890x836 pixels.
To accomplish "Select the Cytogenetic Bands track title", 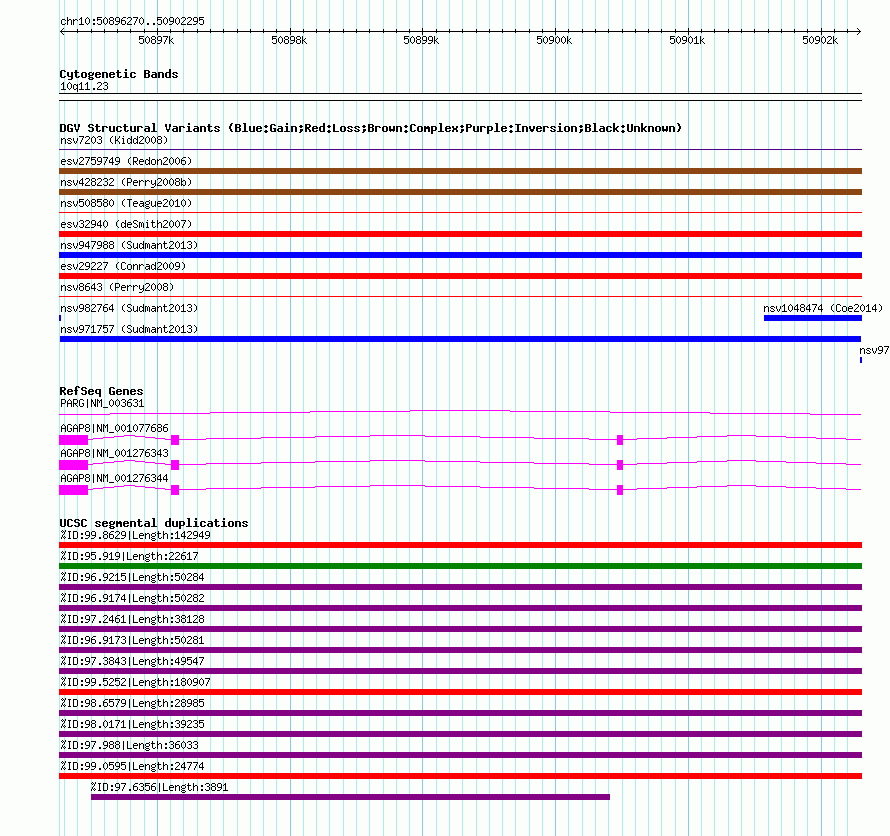I will [119, 74].
